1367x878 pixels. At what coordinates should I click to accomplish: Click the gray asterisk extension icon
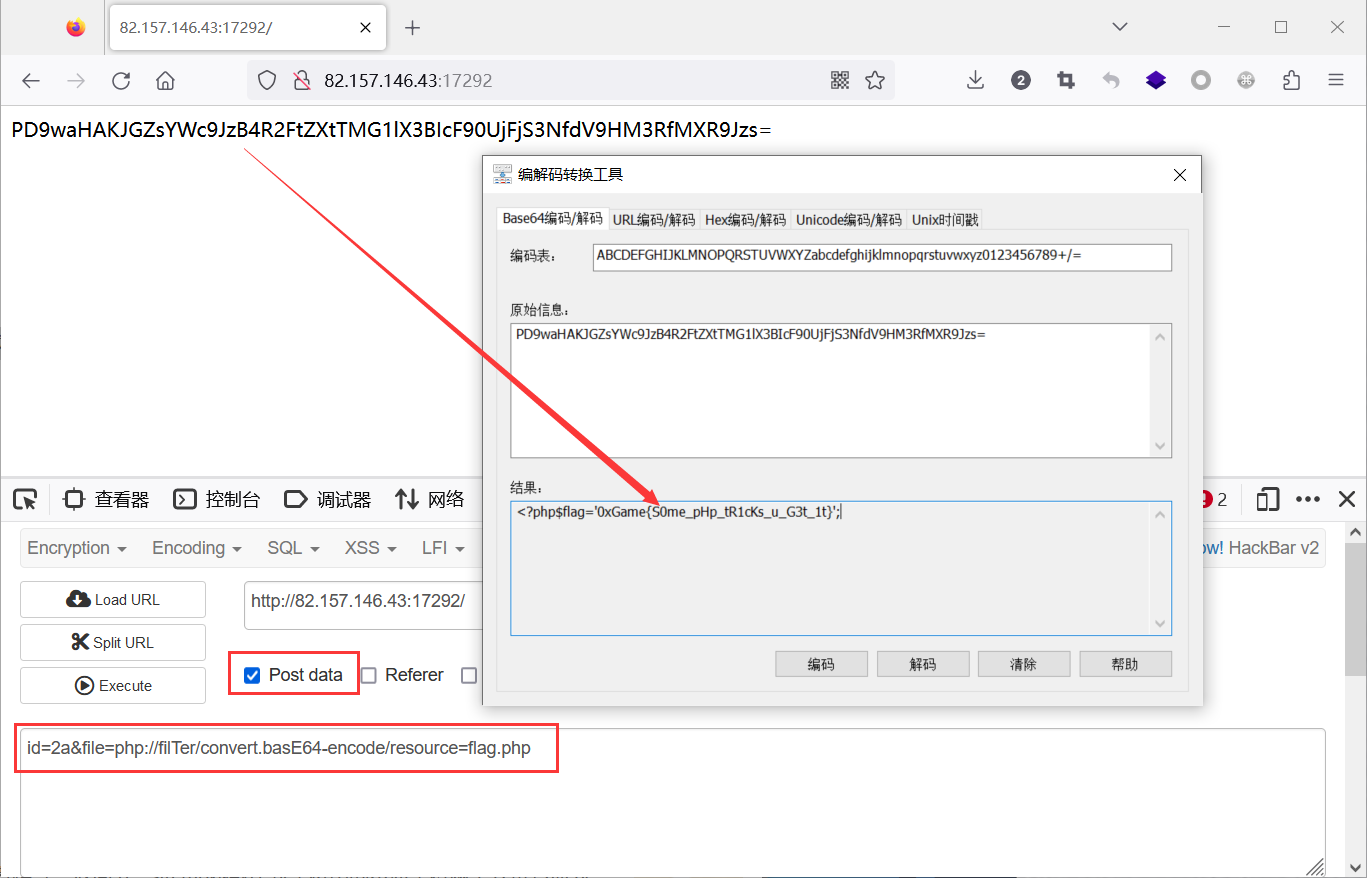click(1246, 81)
